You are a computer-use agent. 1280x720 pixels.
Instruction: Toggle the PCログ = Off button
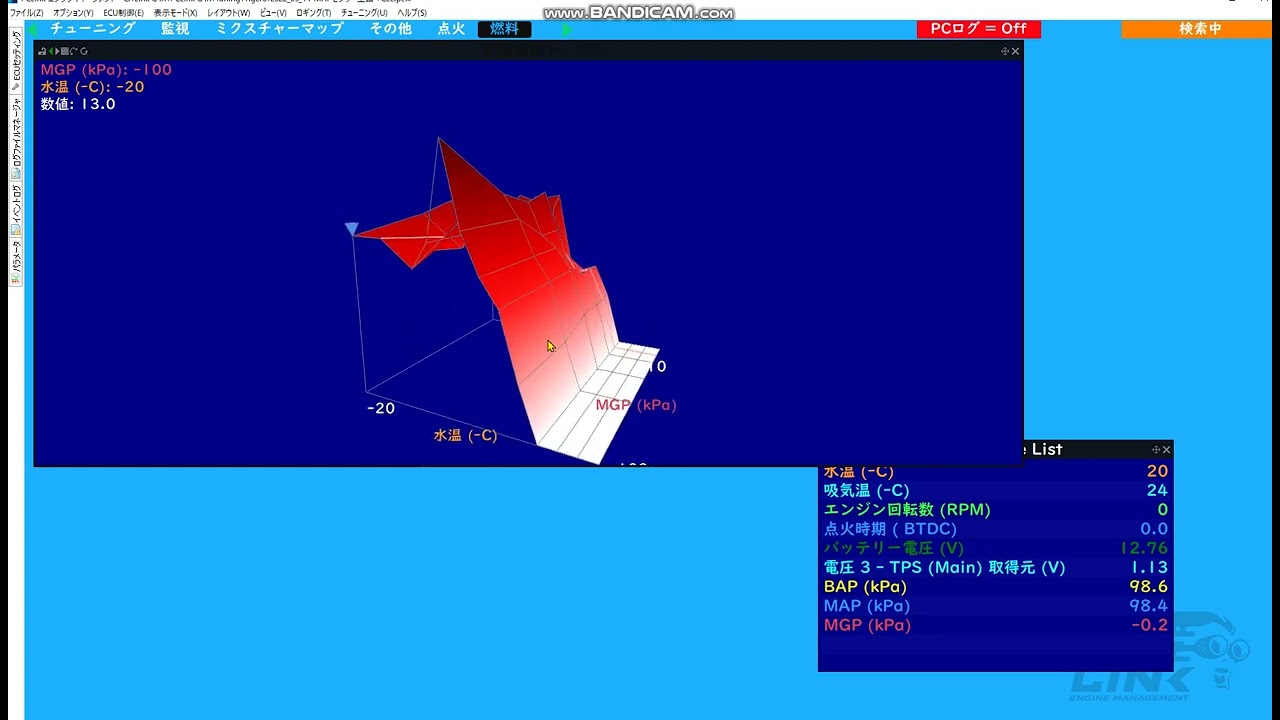click(x=979, y=29)
